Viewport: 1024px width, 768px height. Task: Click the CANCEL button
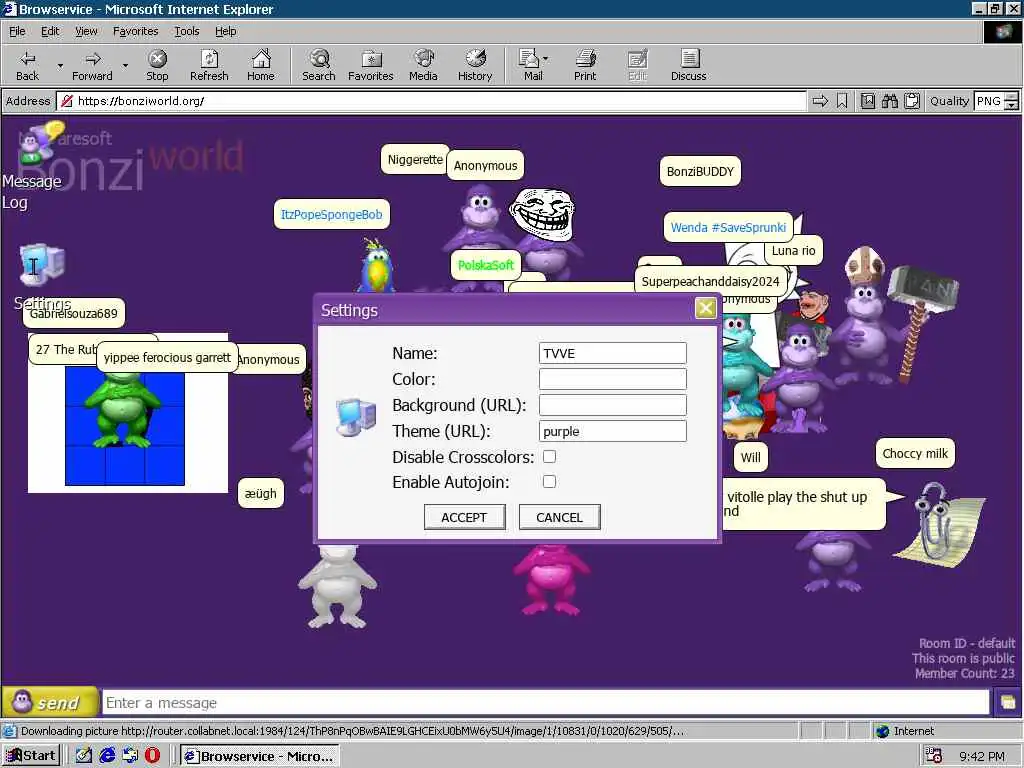559,517
